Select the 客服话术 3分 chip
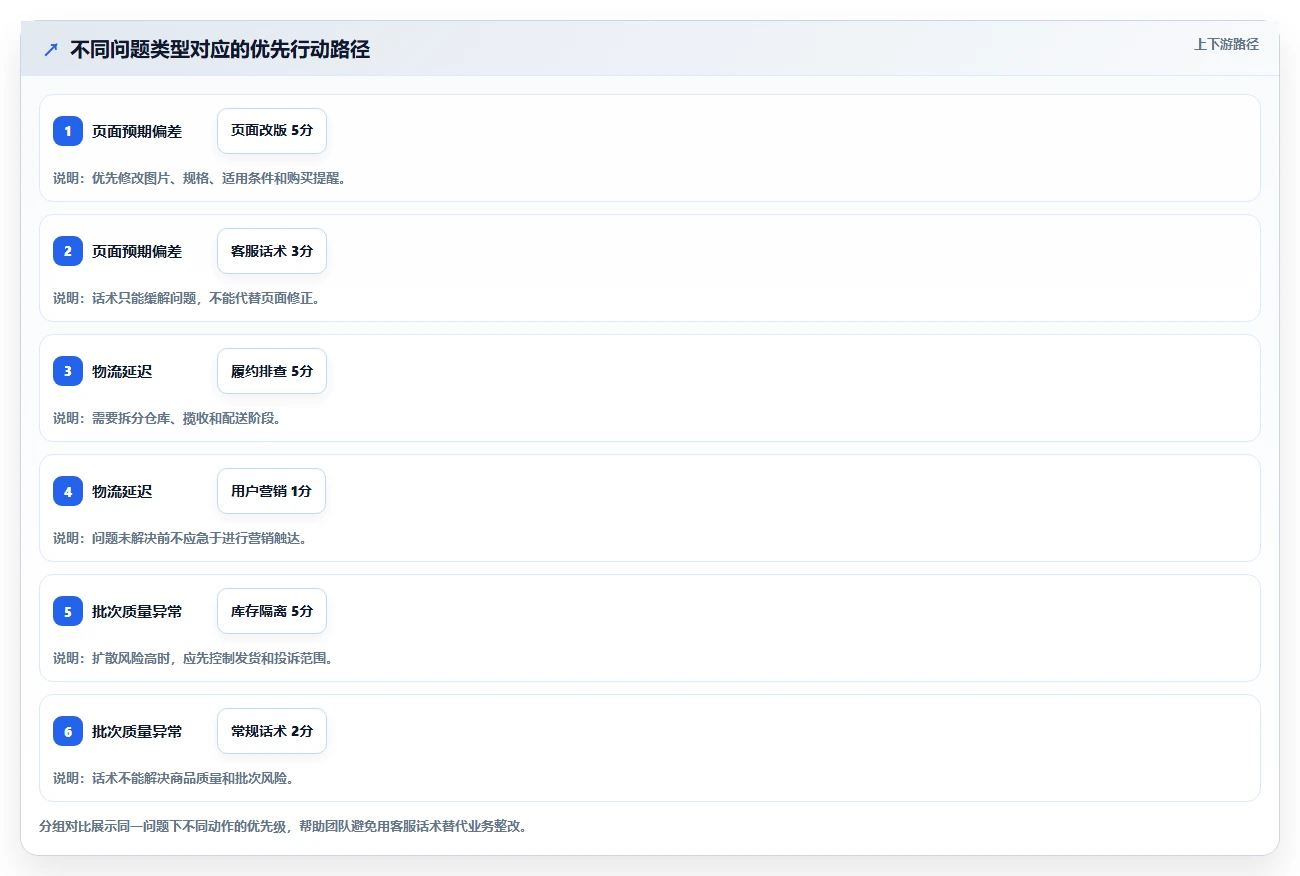1300x876 pixels. [272, 251]
